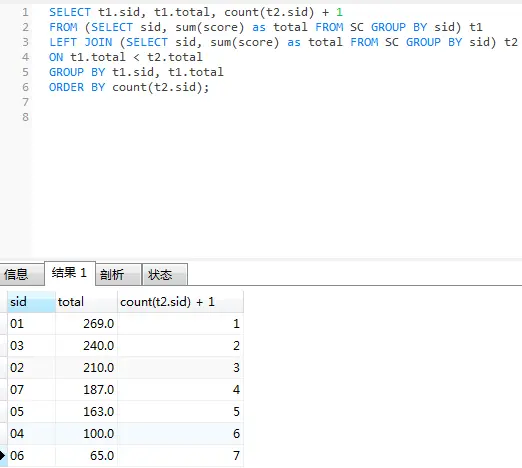Click FROM keyword starting line 2
Viewport: 522px width, 468px height.
tap(63, 27)
